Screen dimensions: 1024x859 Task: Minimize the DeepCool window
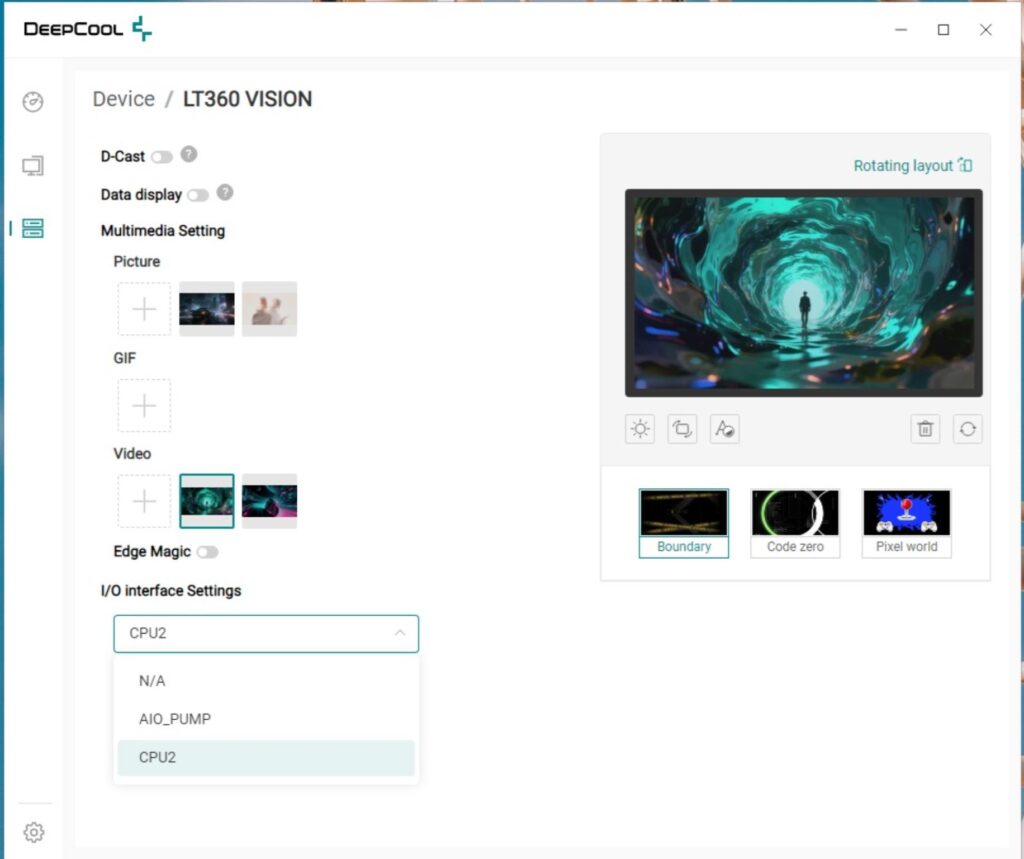[901, 30]
